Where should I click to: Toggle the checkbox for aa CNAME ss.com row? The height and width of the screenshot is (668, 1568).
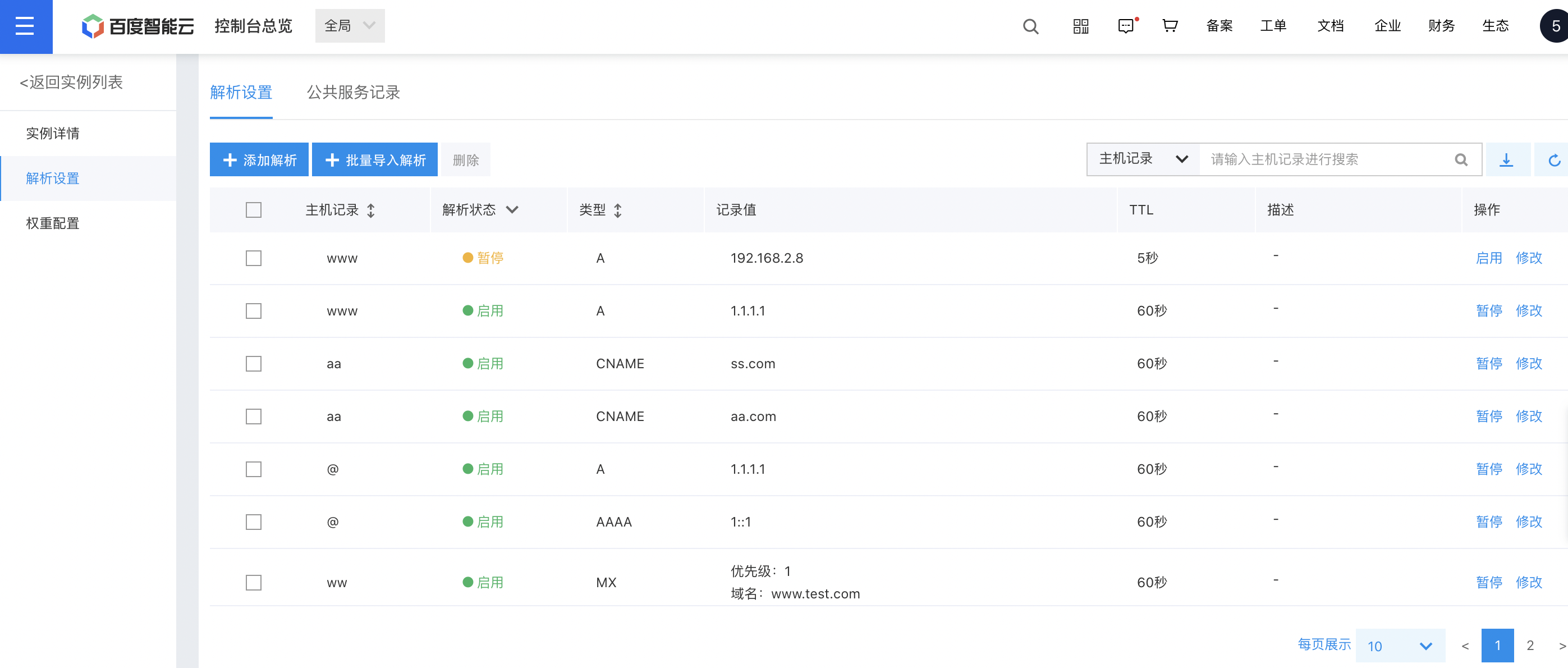click(255, 363)
